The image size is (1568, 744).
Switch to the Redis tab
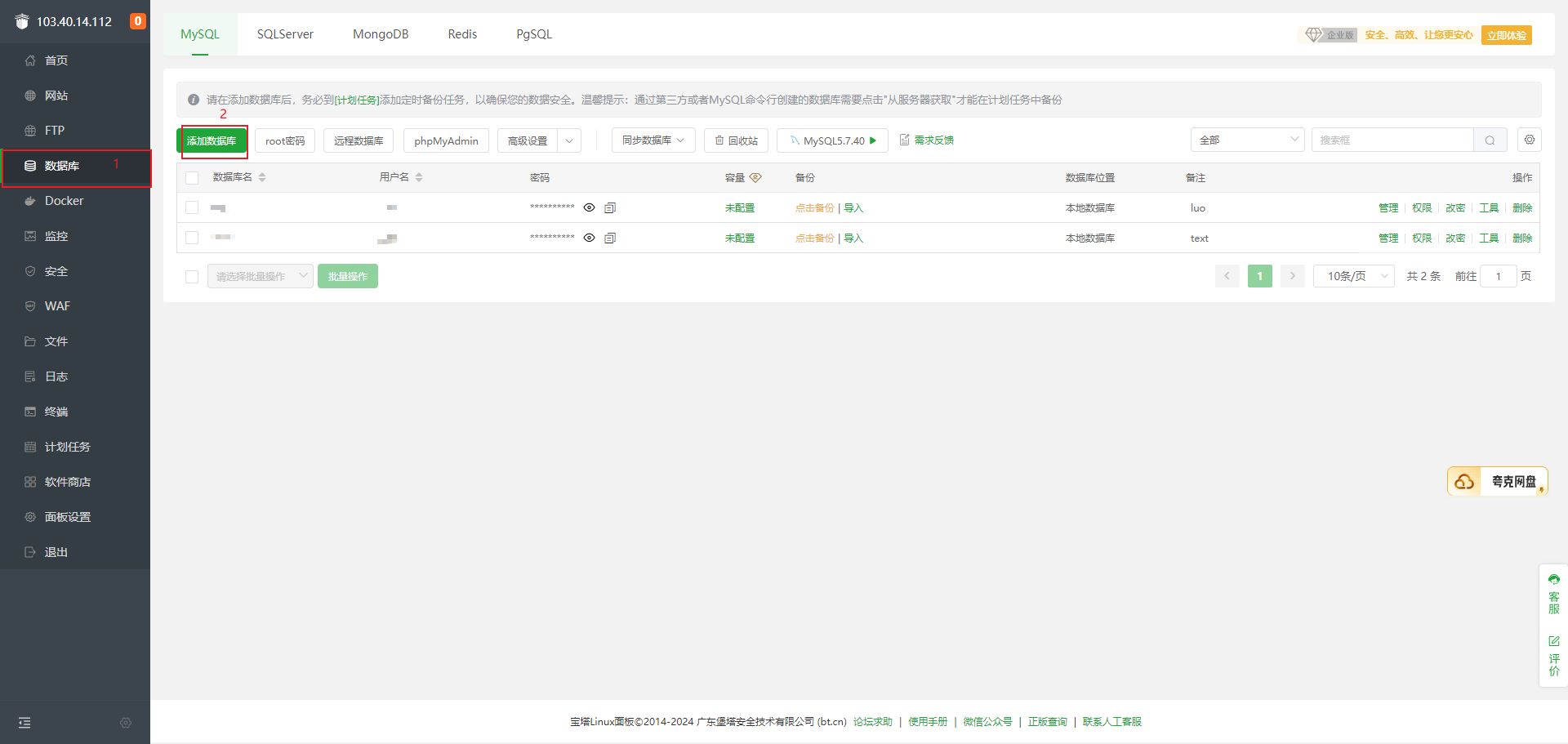[462, 34]
